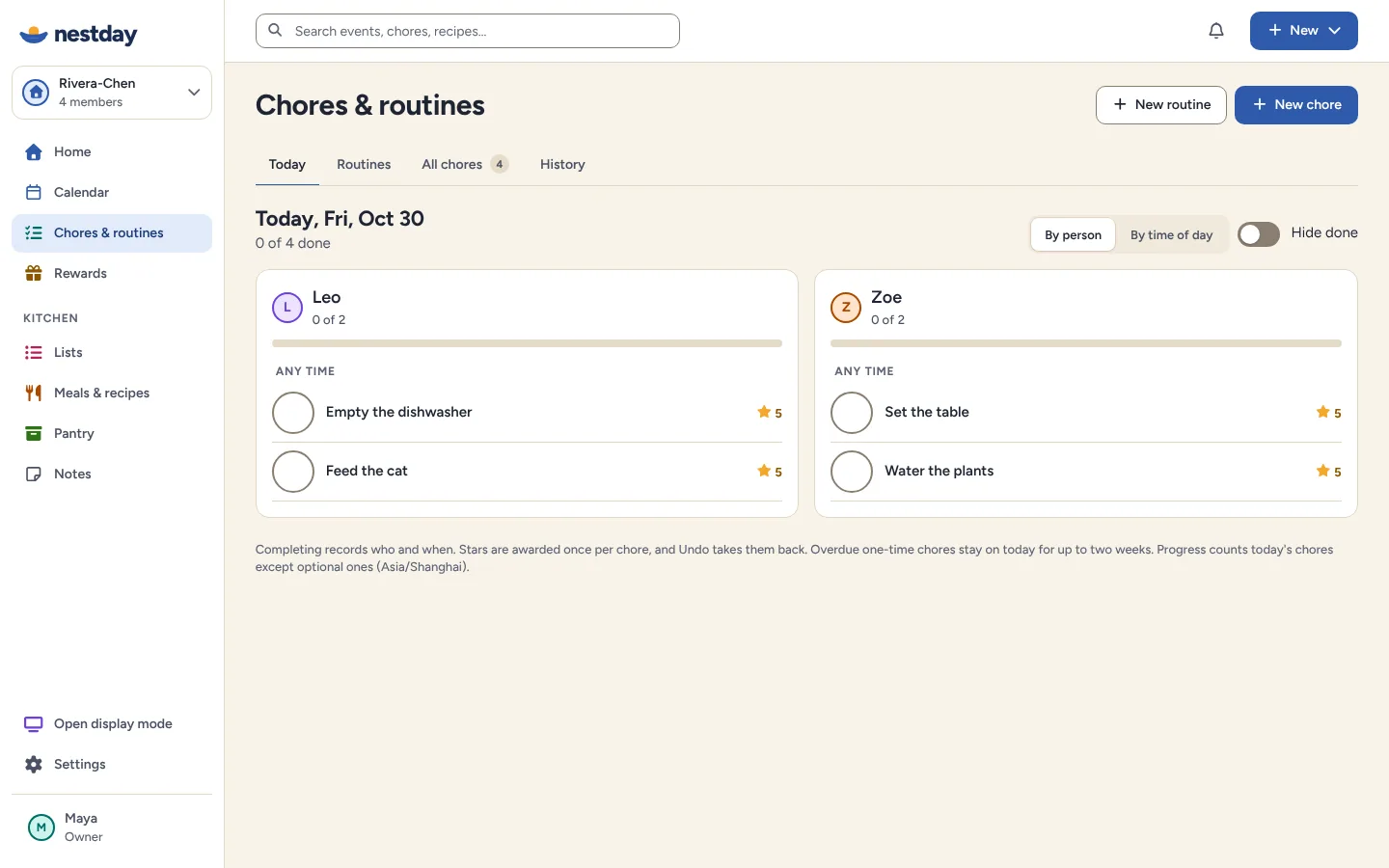
Task: Check off Water the plants
Action: (852, 472)
